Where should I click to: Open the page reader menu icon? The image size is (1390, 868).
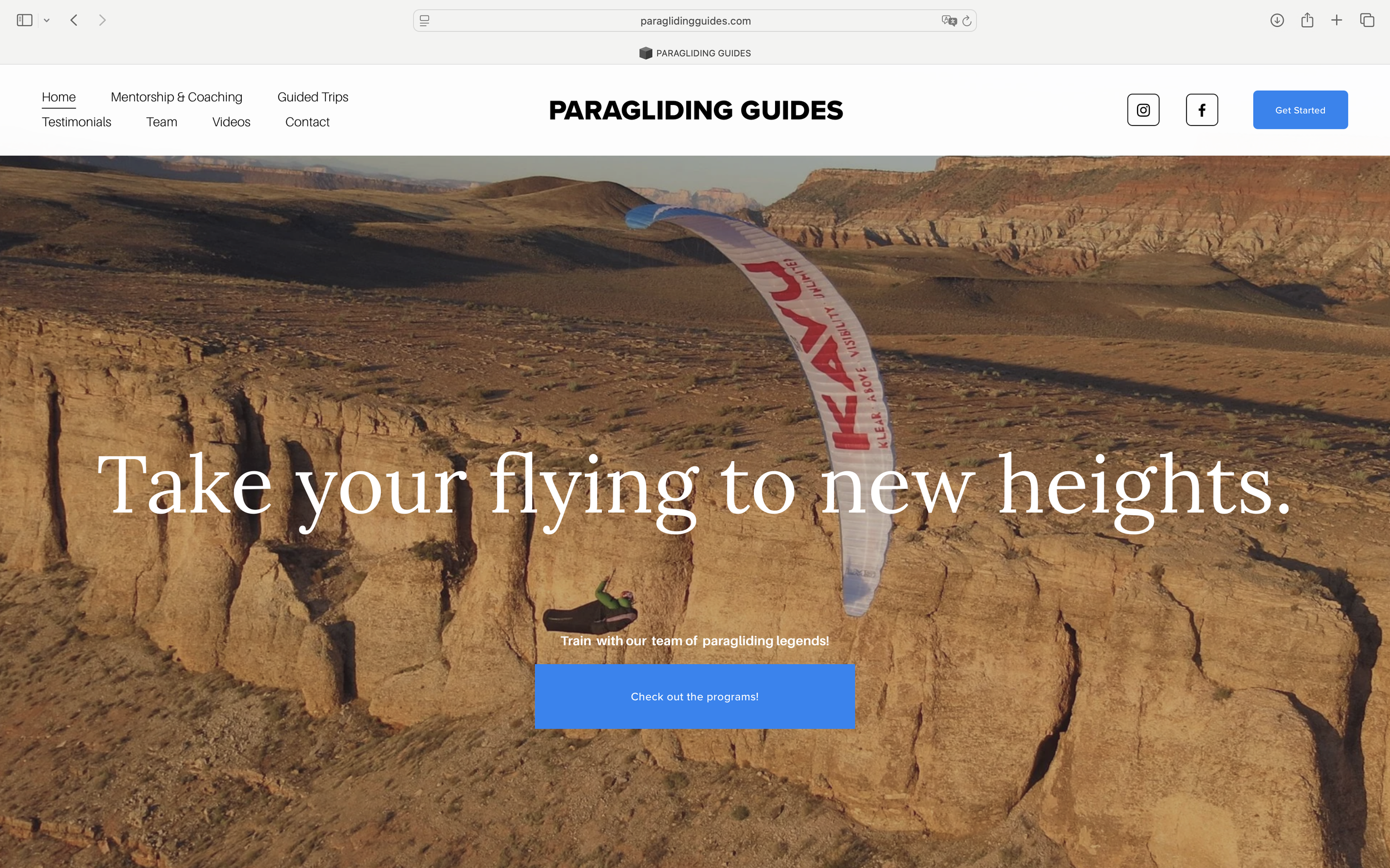coord(424,21)
